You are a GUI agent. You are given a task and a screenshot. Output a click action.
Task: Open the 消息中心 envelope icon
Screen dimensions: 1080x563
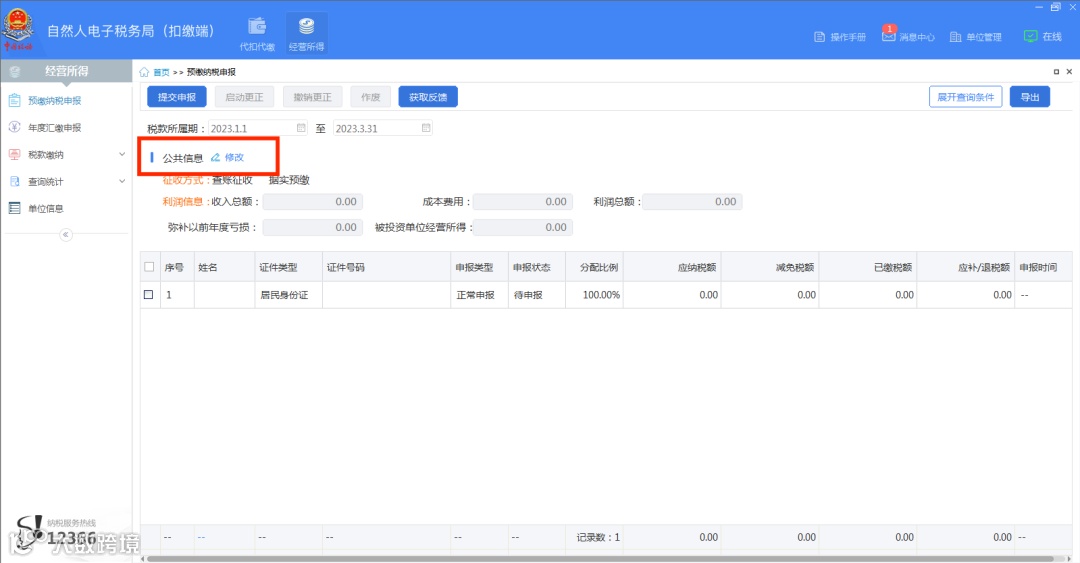(889, 36)
